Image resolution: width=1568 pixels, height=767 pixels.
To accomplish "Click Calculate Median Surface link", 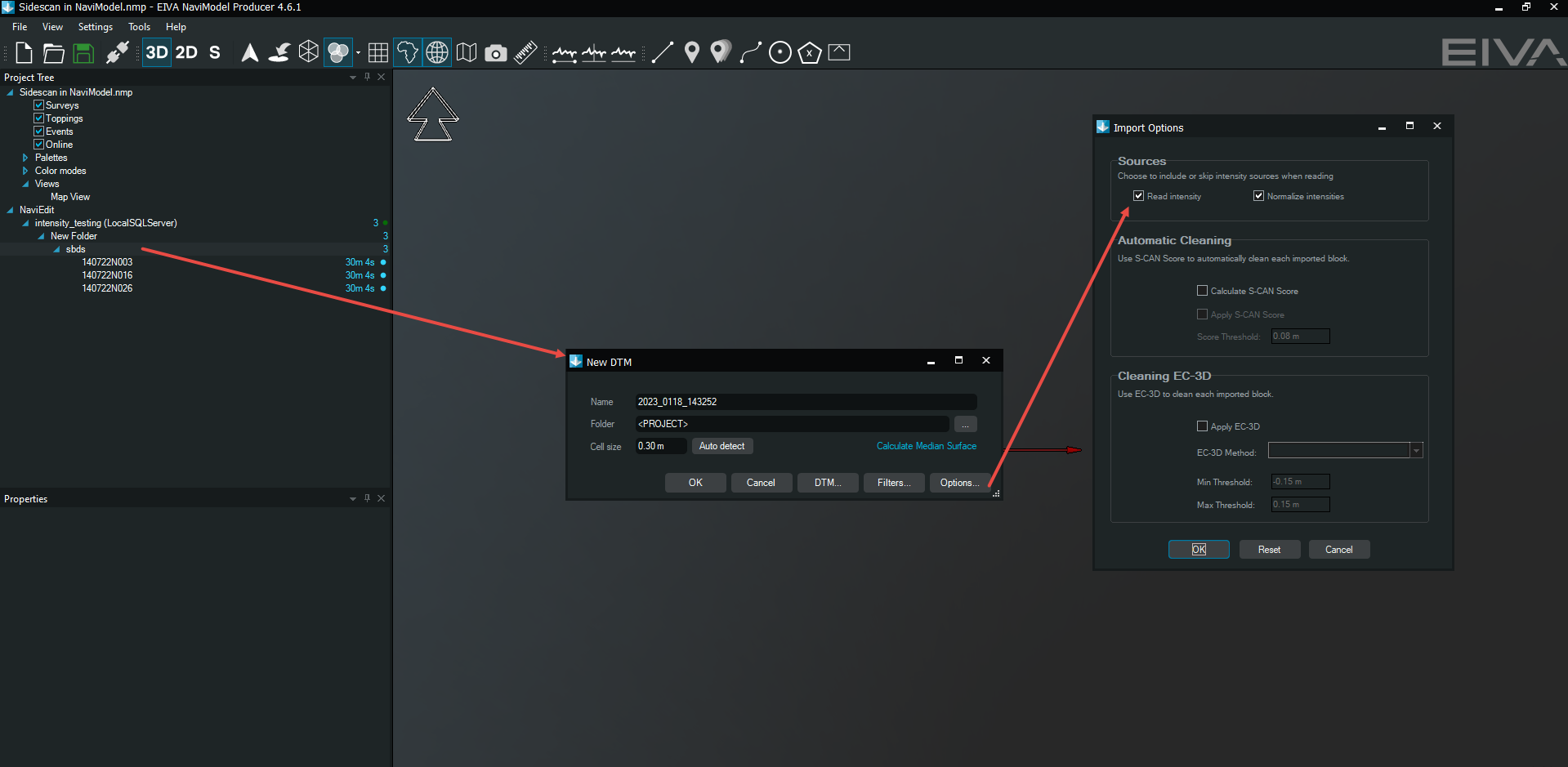I will (927, 446).
